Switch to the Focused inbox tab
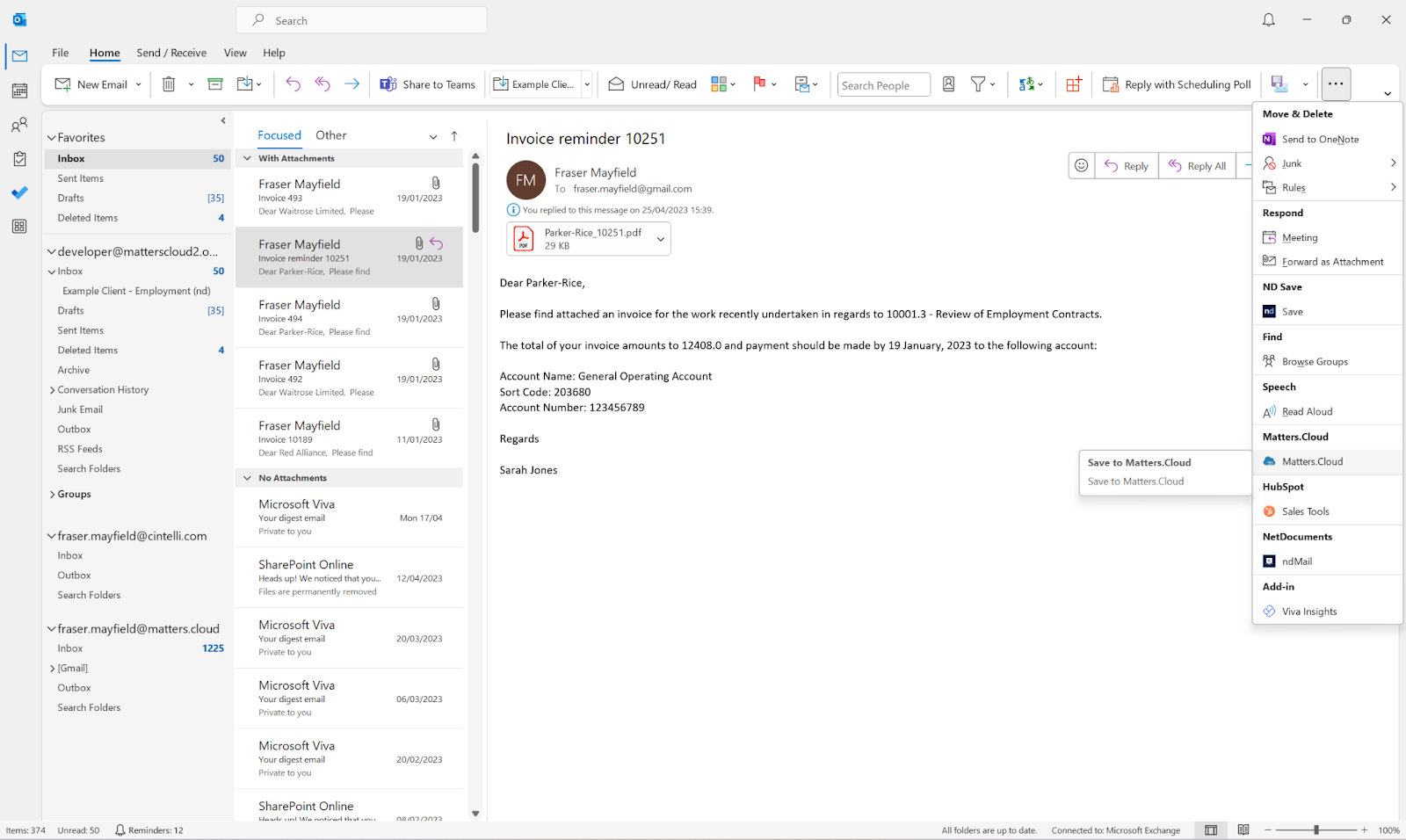Viewport: 1406px width, 840px height. point(279,135)
